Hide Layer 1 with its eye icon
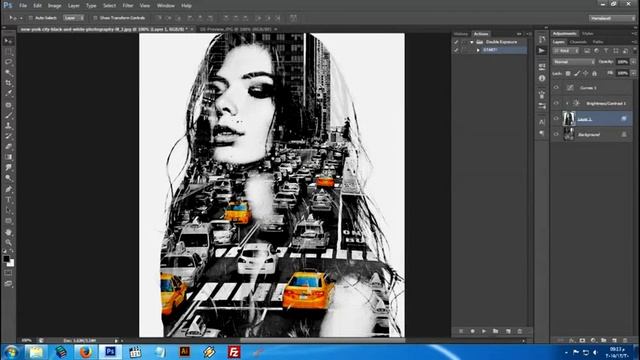This screenshot has height=360, width=640. click(x=556, y=119)
